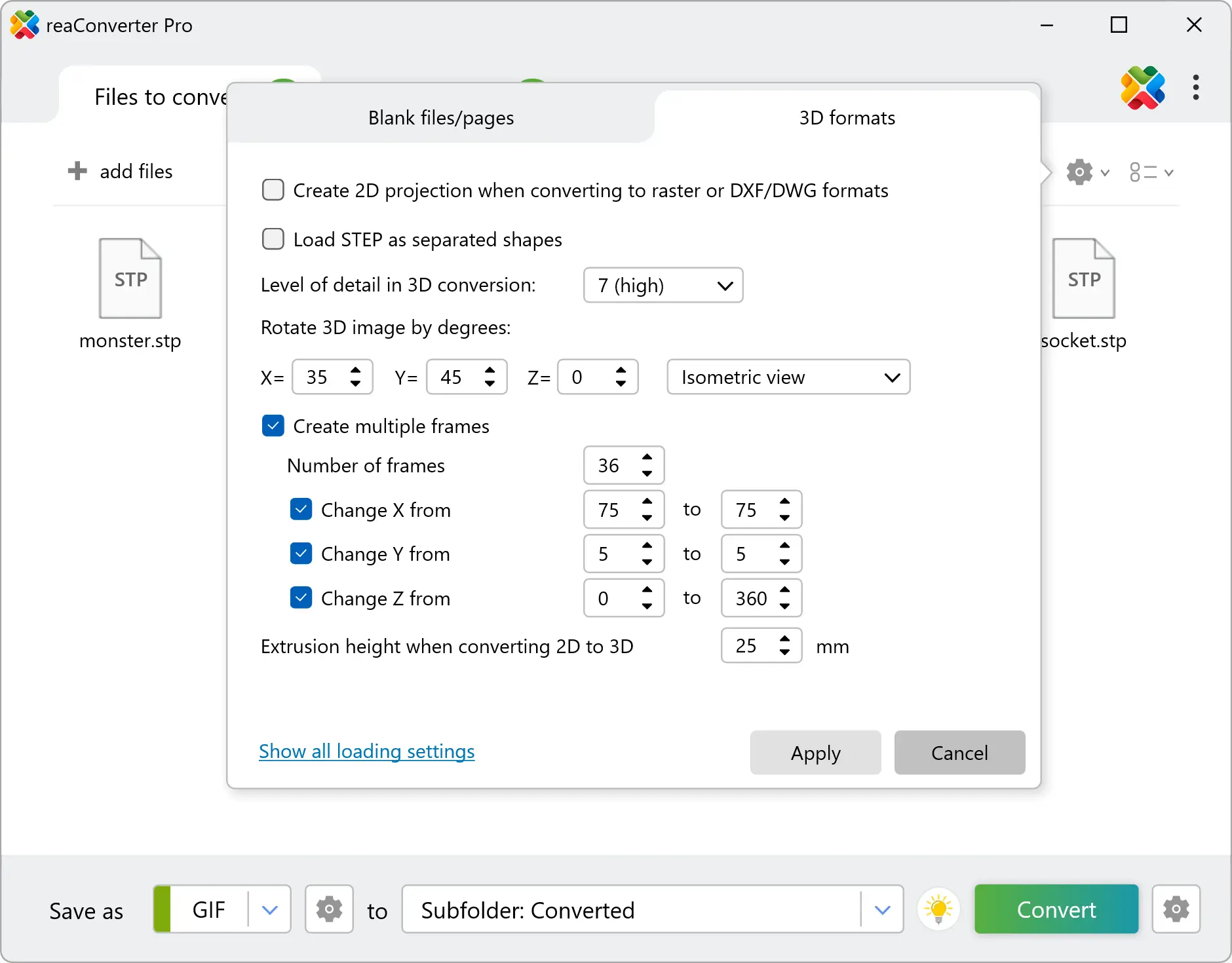This screenshot has width=1232, height=963.
Task: Open conversion settings gear beside Convert
Action: coord(1176,909)
